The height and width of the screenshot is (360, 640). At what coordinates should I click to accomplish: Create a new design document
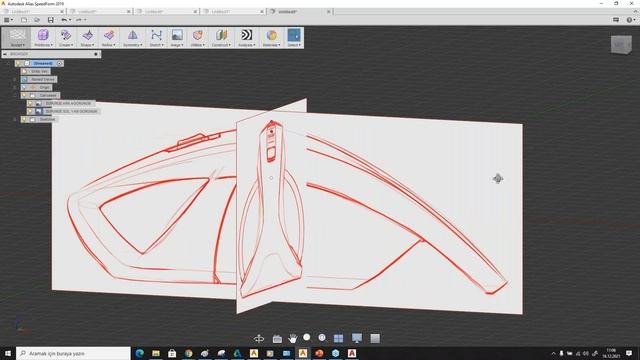click(24, 20)
